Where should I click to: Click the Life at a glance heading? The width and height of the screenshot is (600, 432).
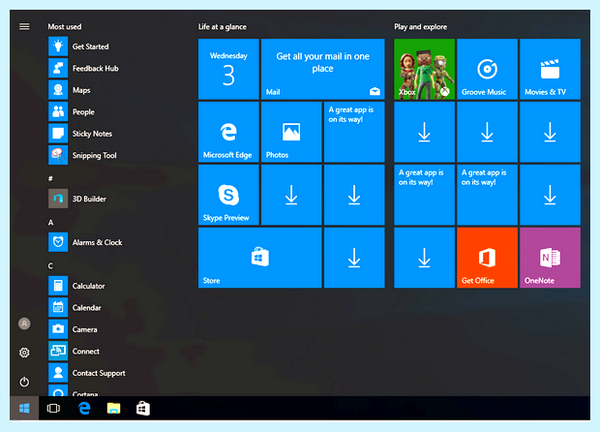pyautogui.click(x=222, y=26)
